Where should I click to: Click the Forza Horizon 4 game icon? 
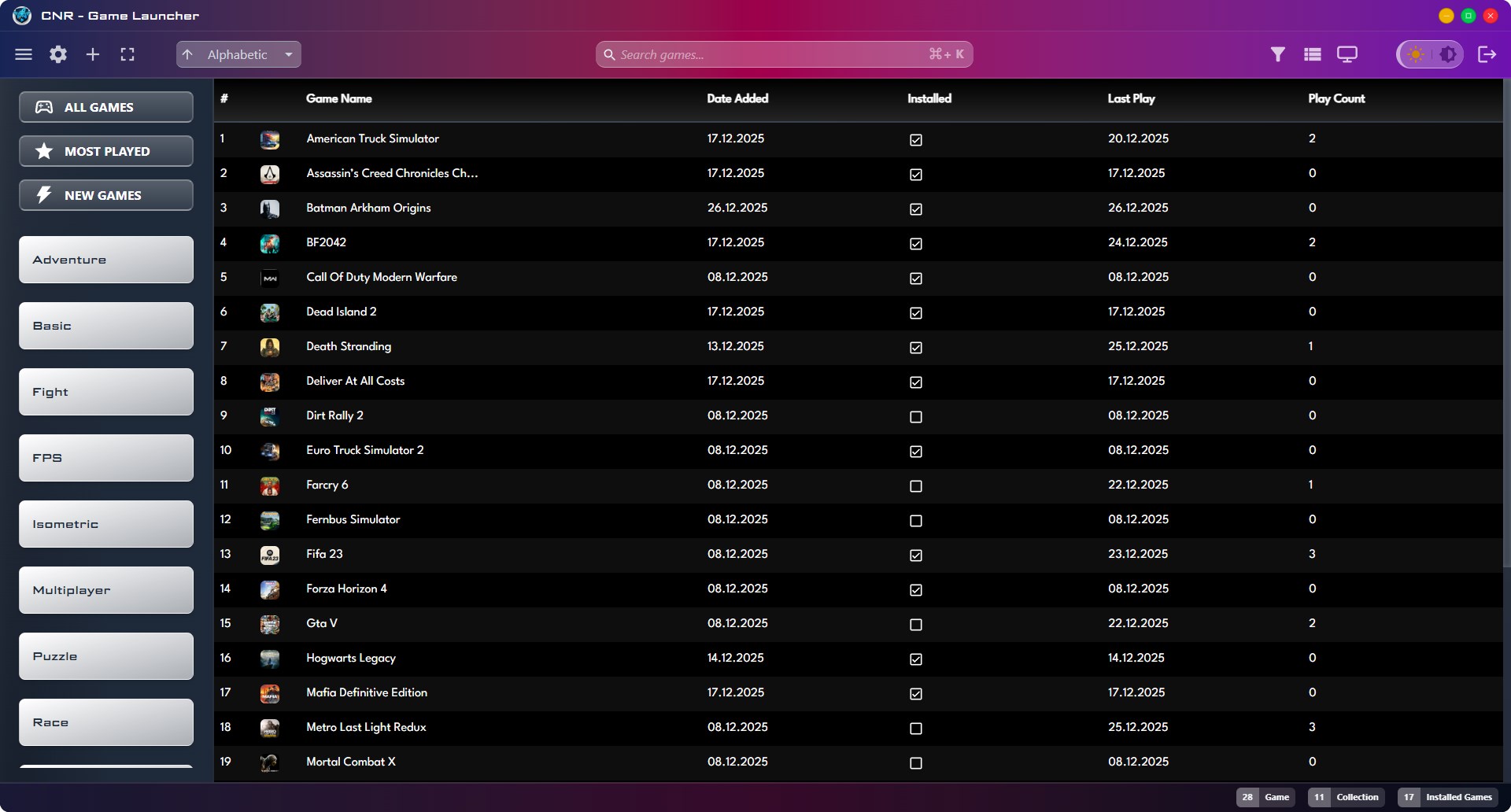click(270, 590)
